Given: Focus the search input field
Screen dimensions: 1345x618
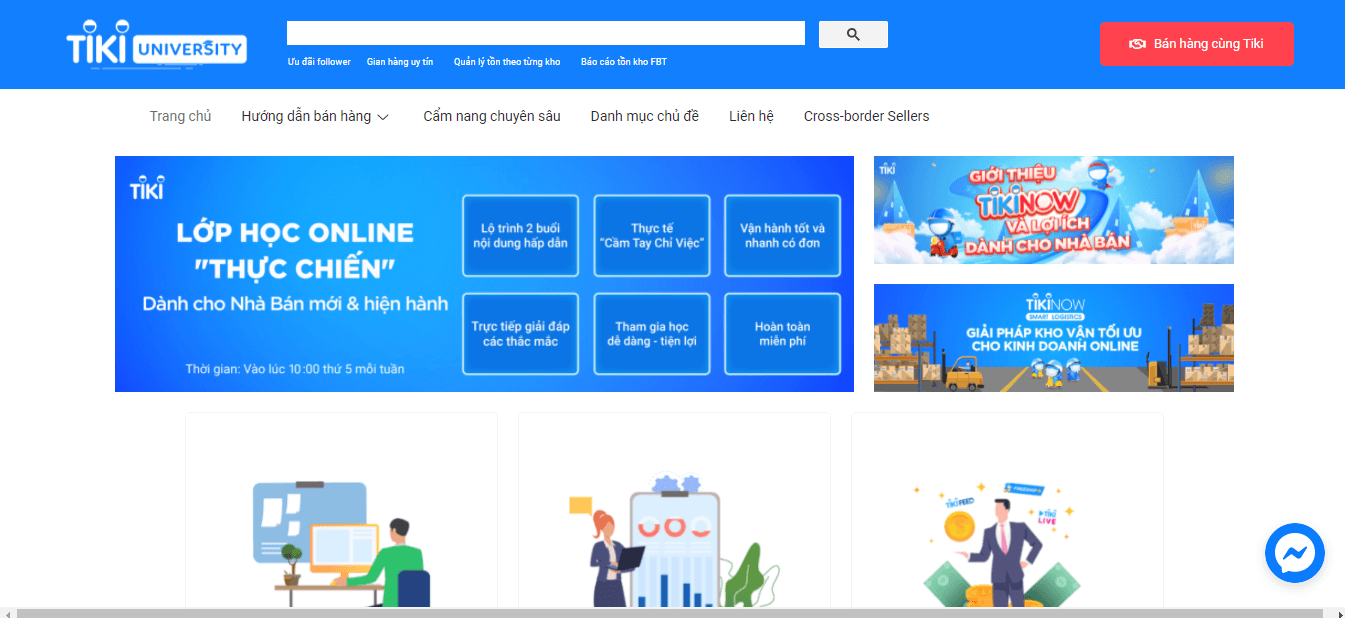Looking at the screenshot, I should (546, 33).
